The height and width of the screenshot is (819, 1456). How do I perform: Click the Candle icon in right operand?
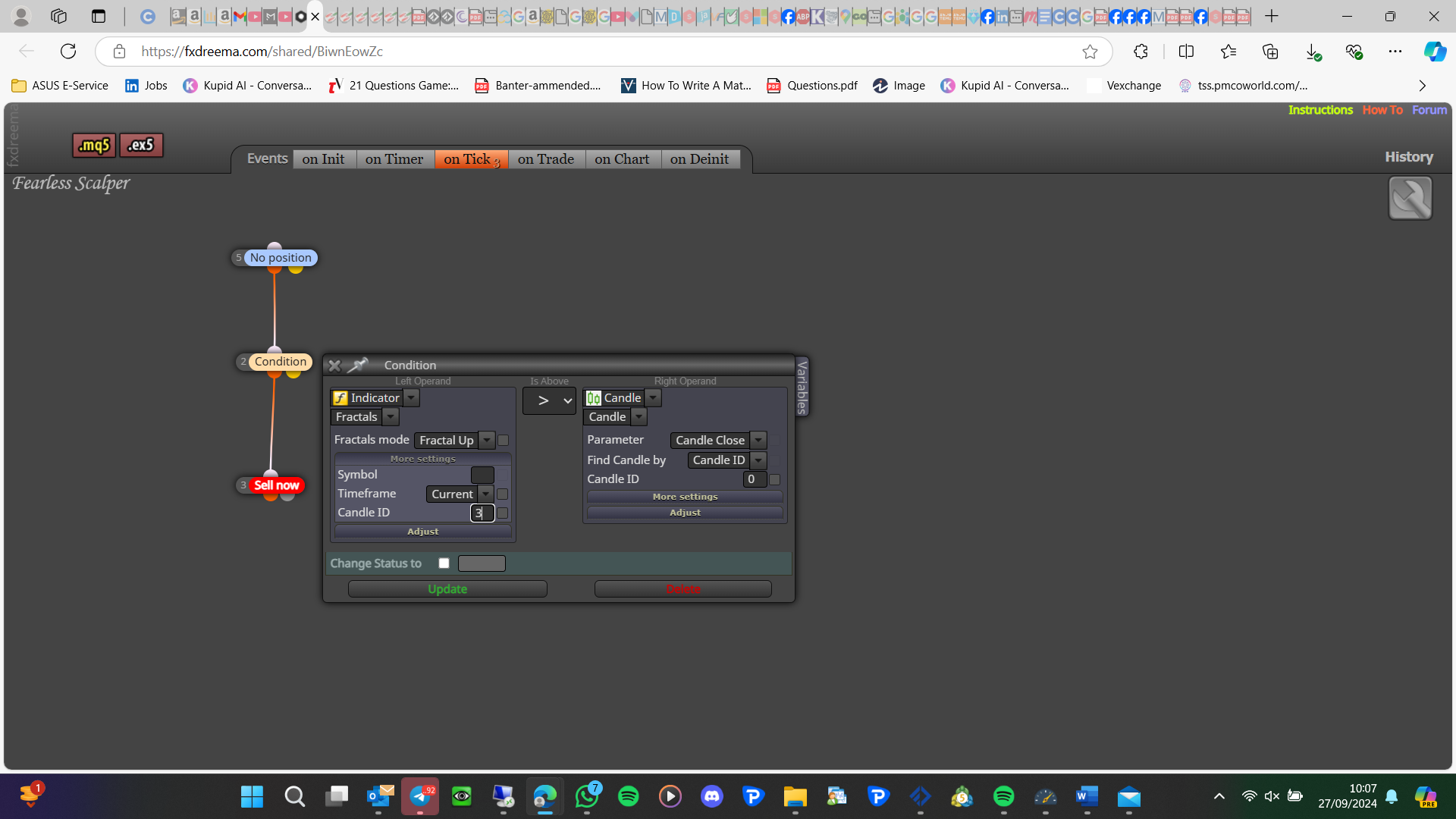tap(594, 398)
